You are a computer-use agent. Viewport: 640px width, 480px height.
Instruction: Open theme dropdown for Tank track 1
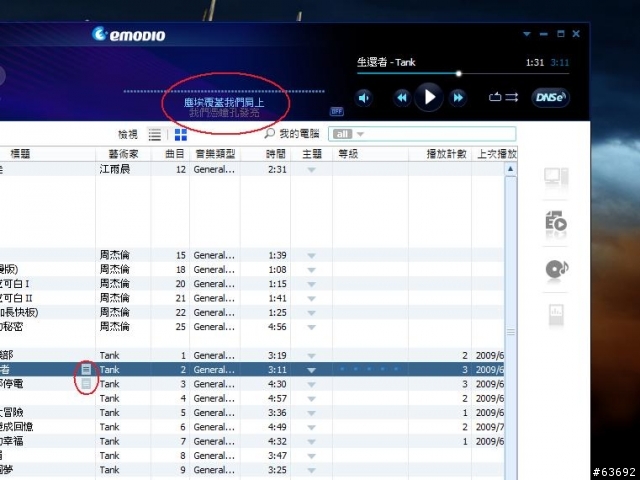(311, 356)
